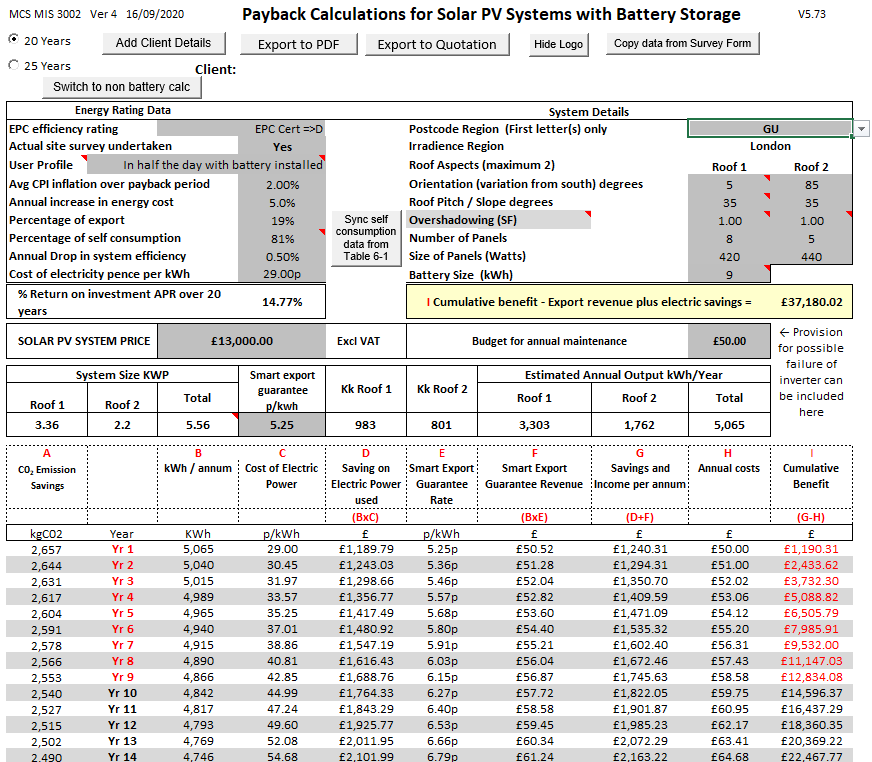Click the Cost of electricity 29.00p cell
Image resolution: width=872 pixels, height=762 pixels.
click(283, 274)
